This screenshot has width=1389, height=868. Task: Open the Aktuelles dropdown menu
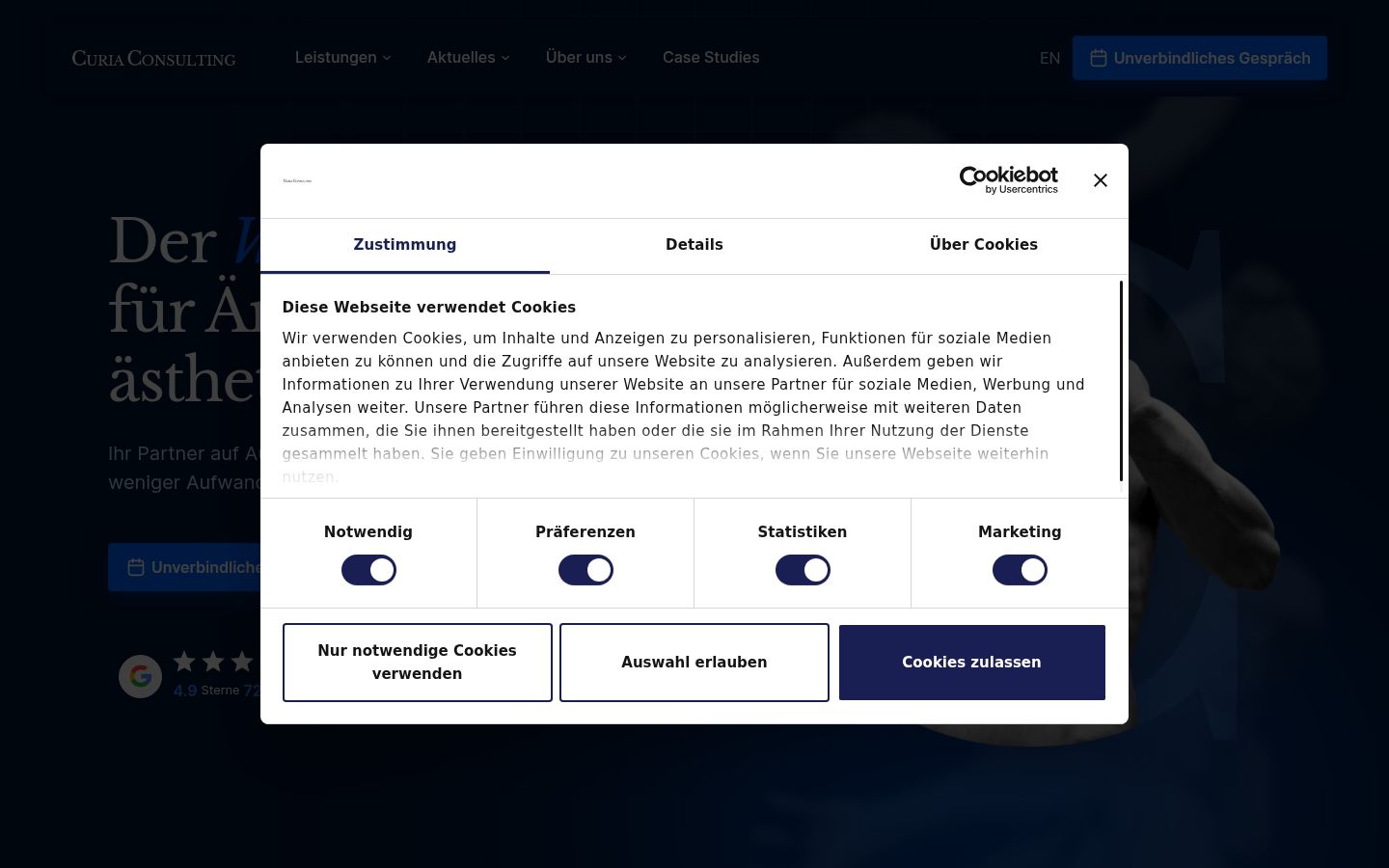(x=469, y=58)
